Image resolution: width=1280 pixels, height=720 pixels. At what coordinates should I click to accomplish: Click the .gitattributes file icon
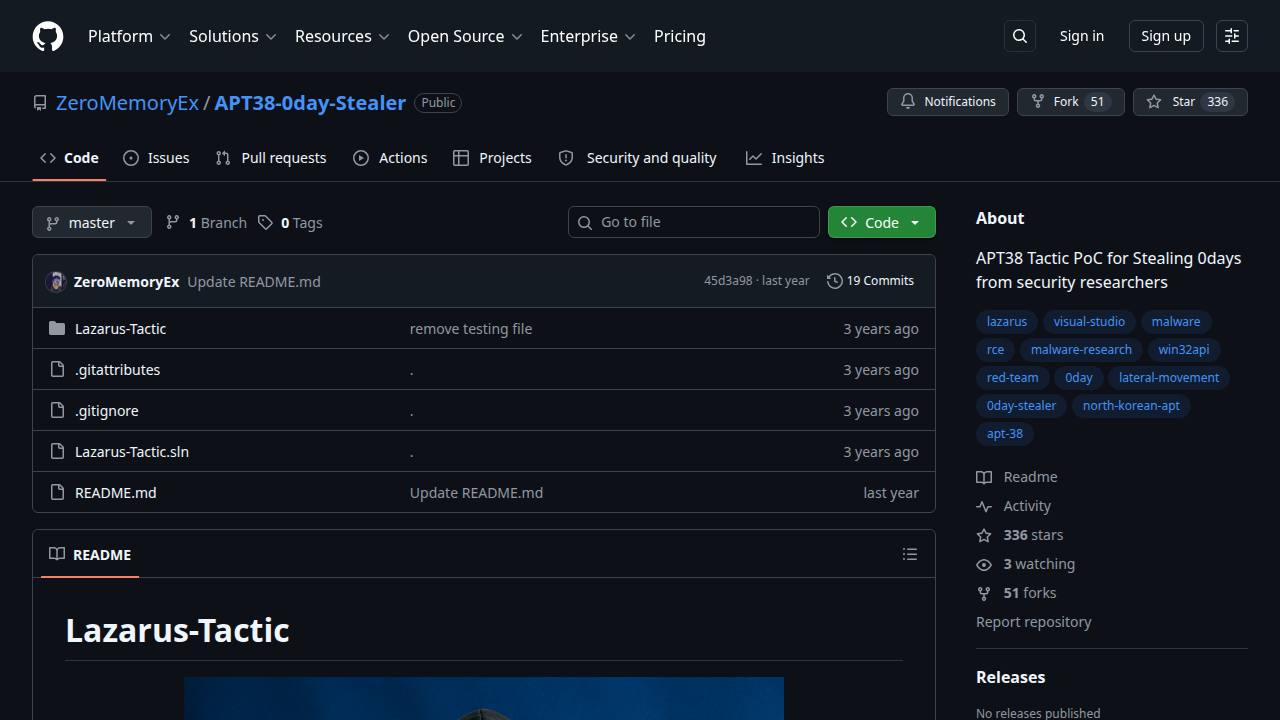coord(57,370)
